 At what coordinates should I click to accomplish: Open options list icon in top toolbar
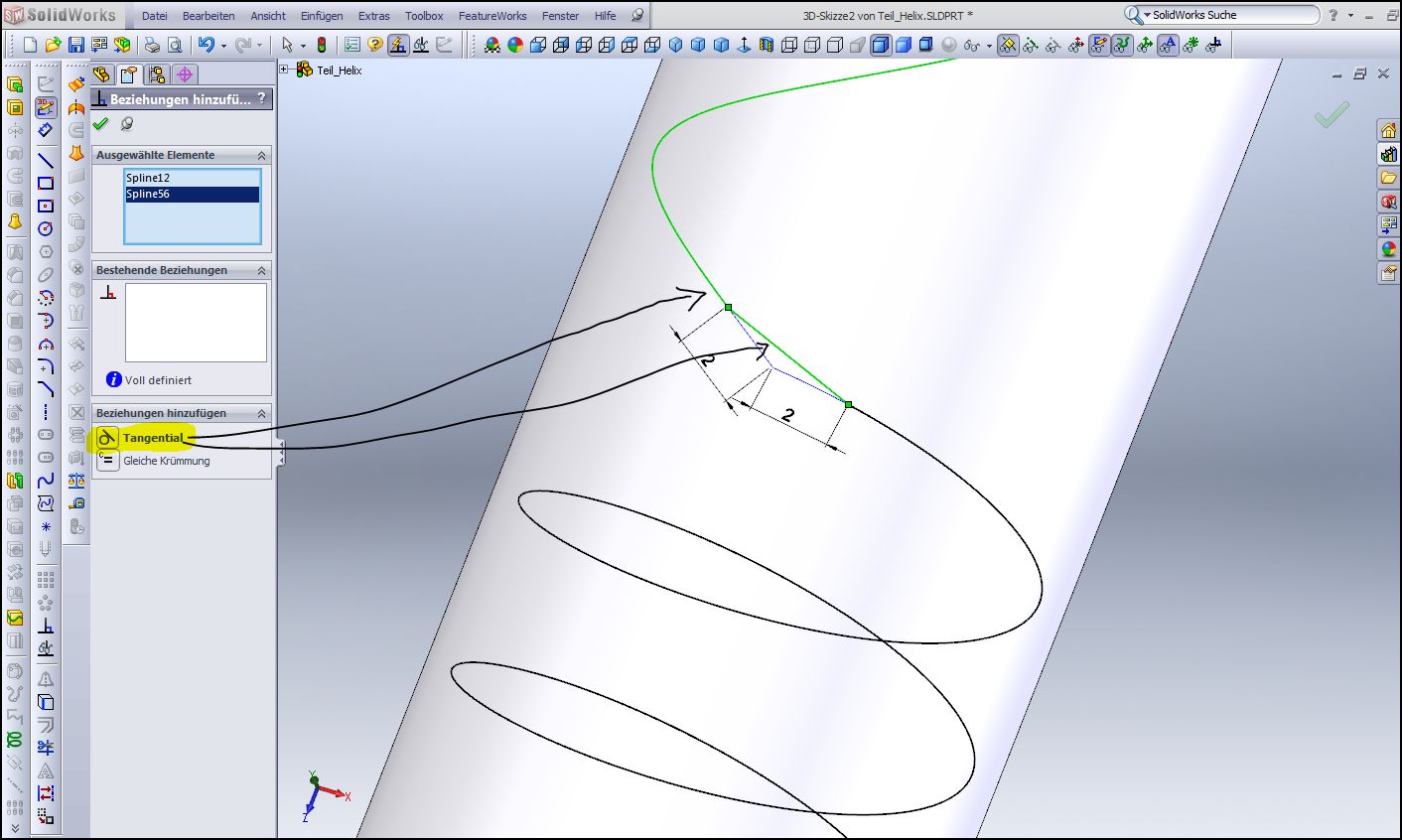(x=352, y=45)
